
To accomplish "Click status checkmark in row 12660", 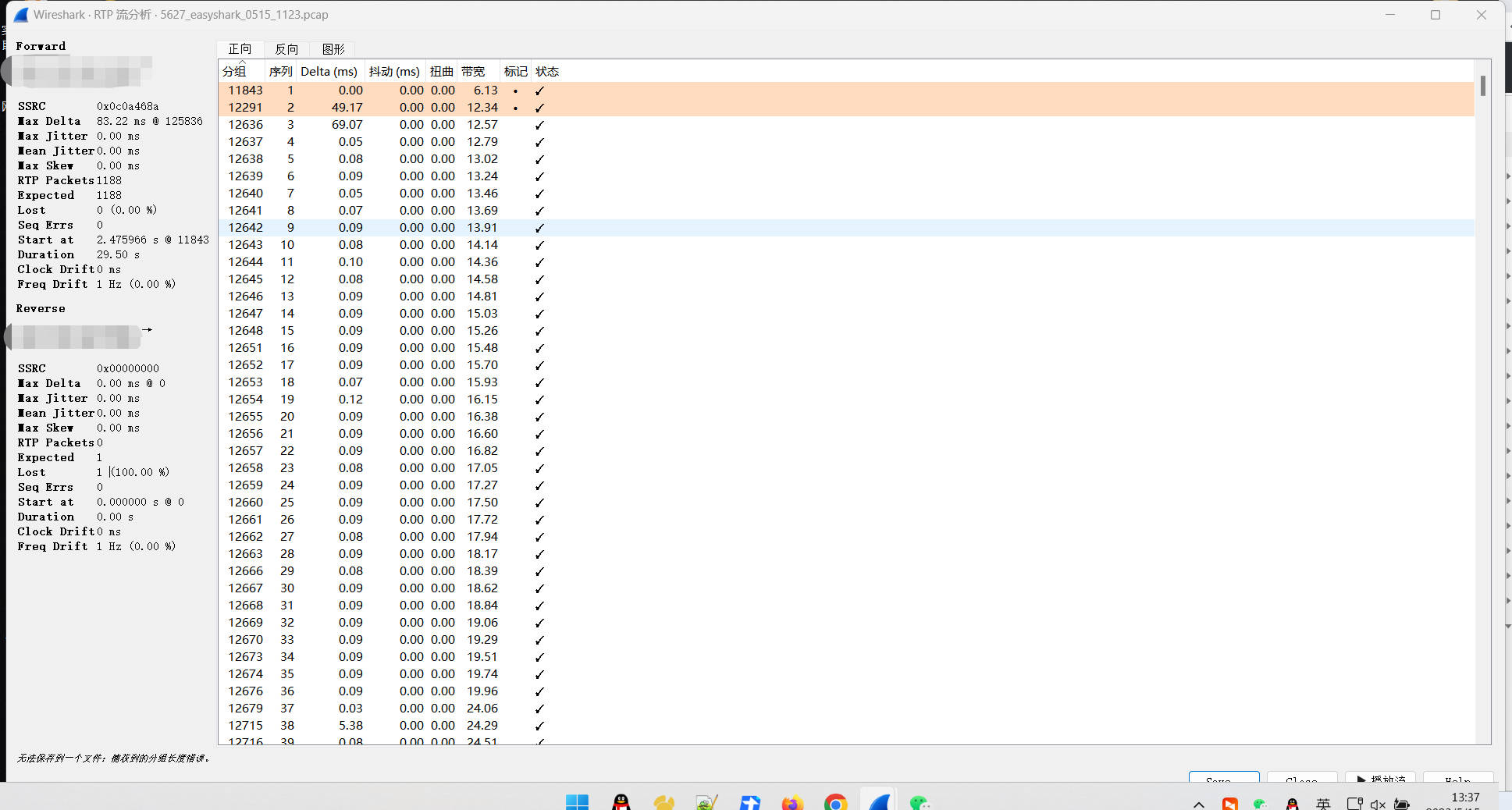I will pos(539,503).
